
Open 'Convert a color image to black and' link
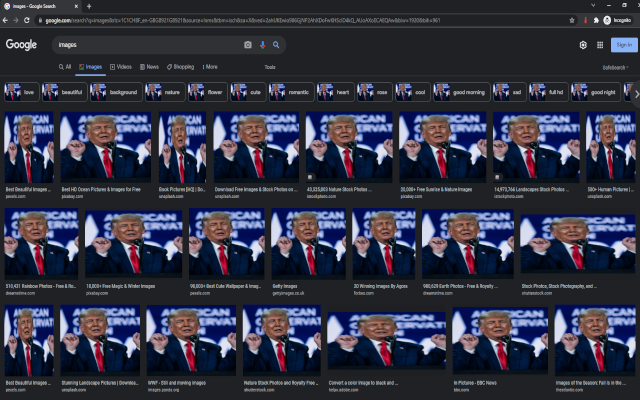363,383
